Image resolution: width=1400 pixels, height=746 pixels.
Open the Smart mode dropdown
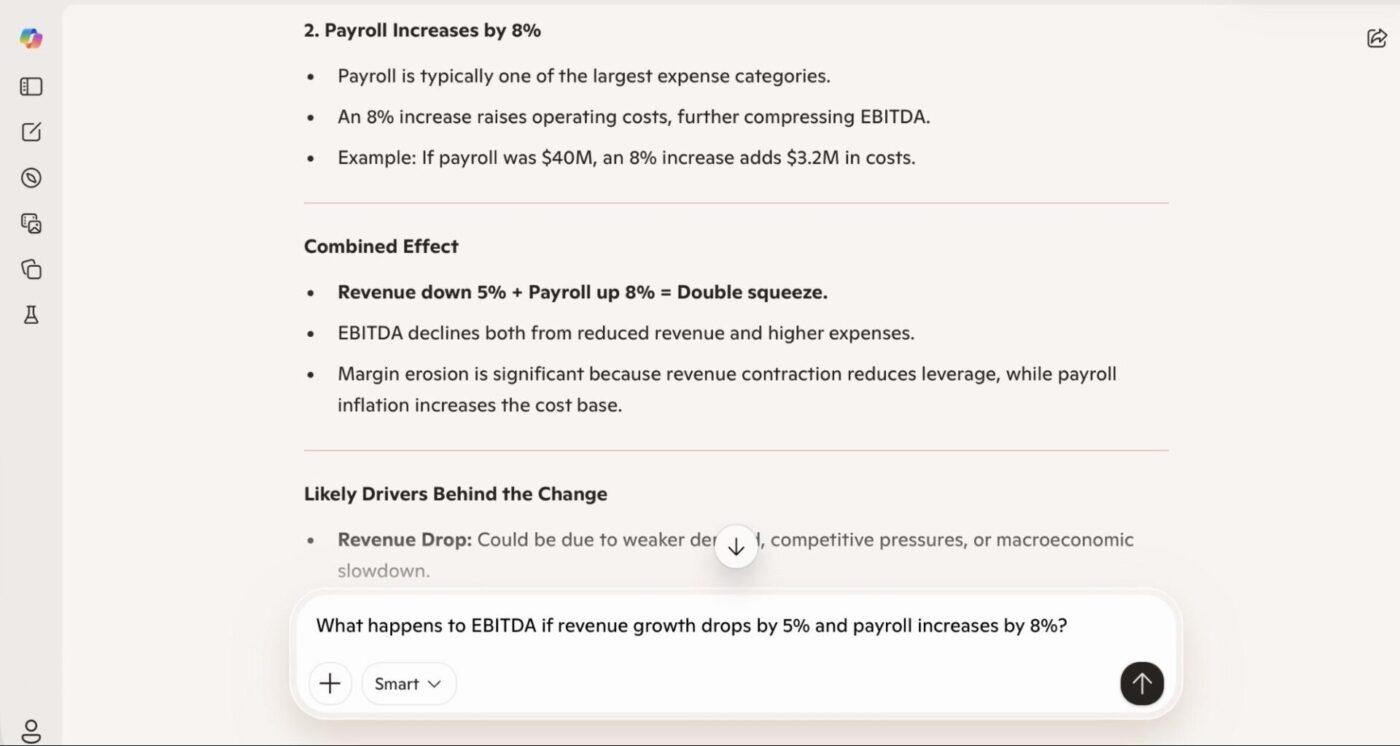pyautogui.click(x=408, y=683)
